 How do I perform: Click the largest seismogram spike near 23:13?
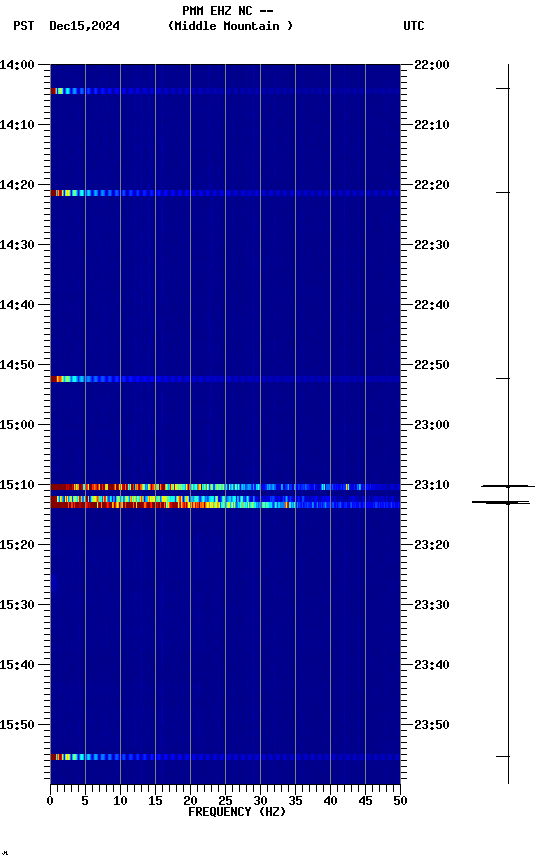click(x=501, y=503)
